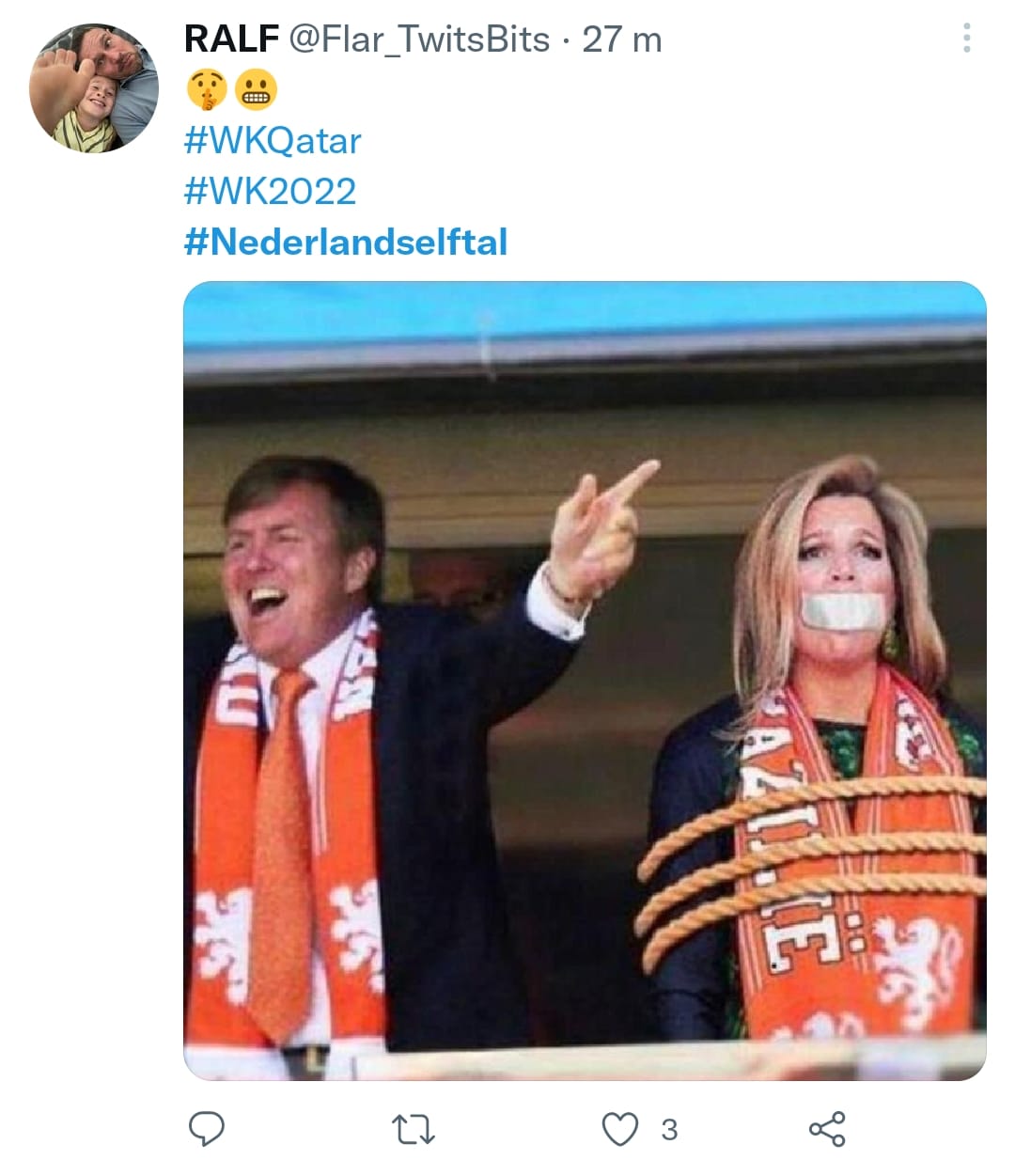Open the tweet's three-dot more options menu
This screenshot has width=1015, height=1176.
coord(967,39)
